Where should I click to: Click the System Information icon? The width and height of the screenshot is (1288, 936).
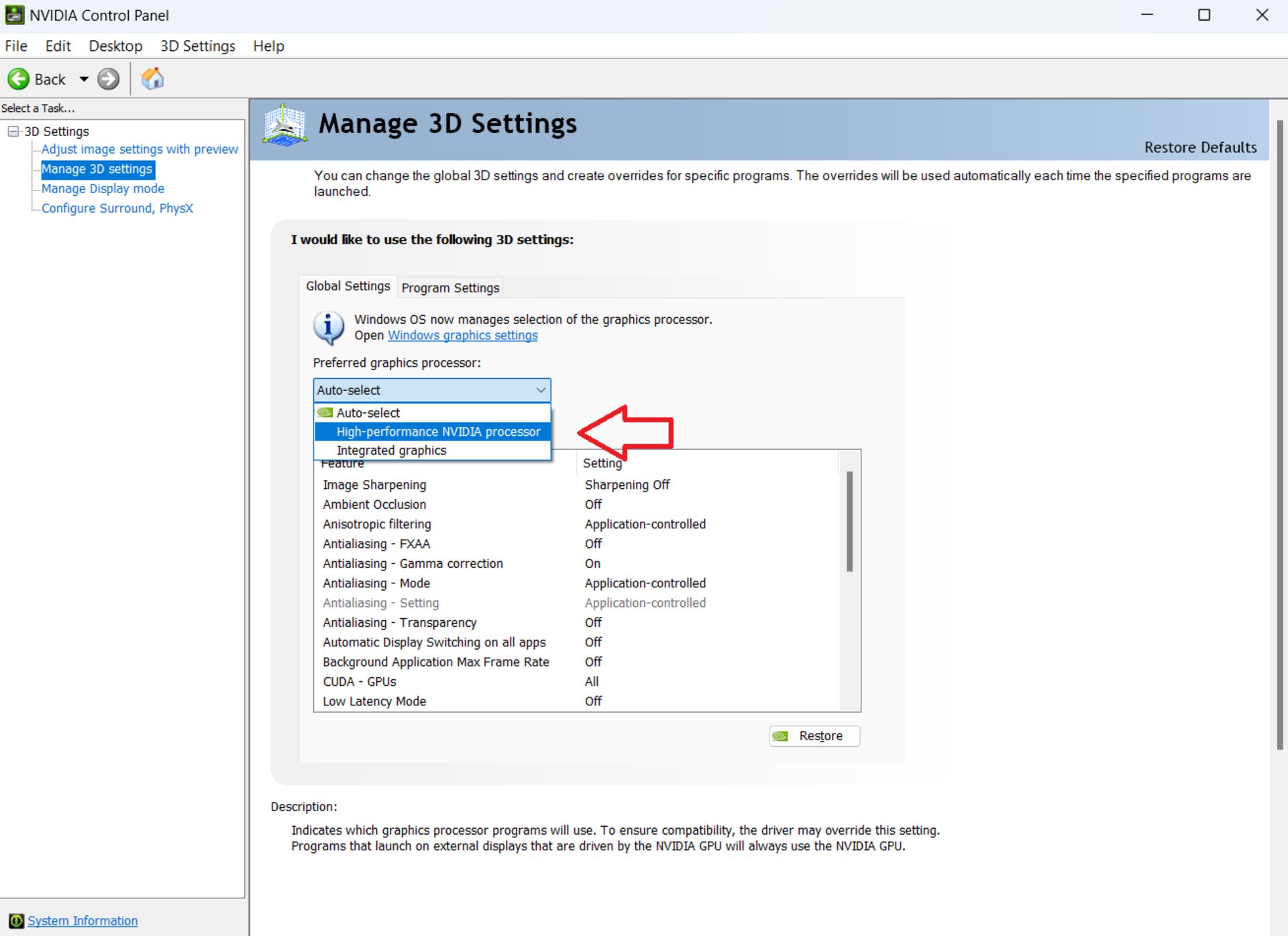tap(16, 921)
